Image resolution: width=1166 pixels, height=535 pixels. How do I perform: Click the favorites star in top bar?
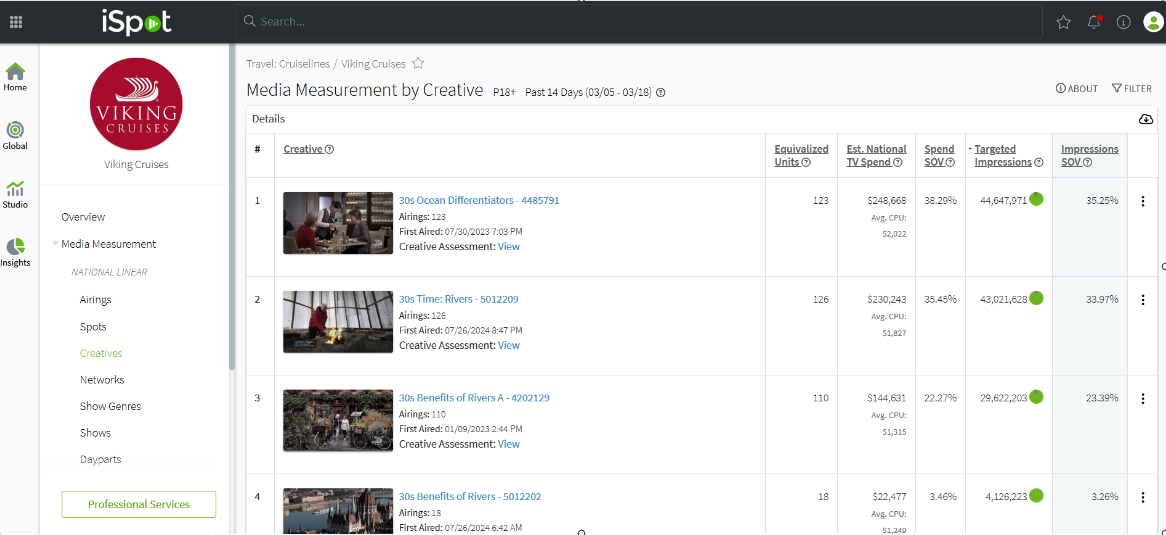1063,22
